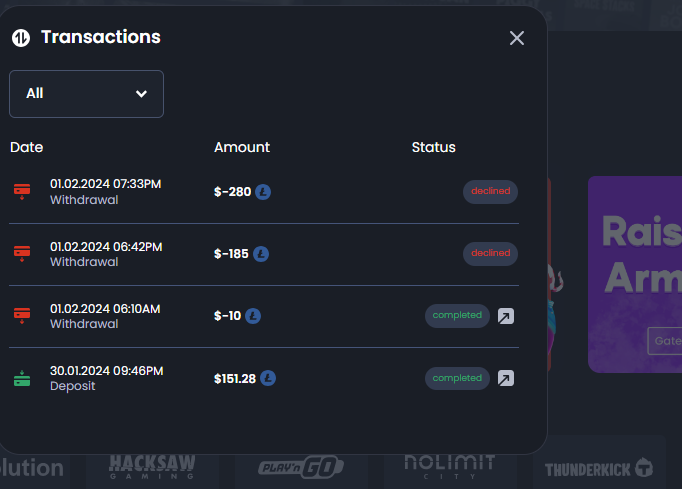Image resolution: width=682 pixels, height=489 pixels.
Task: Click completed status badge for $-10 withdrawal
Action: (x=457, y=316)
